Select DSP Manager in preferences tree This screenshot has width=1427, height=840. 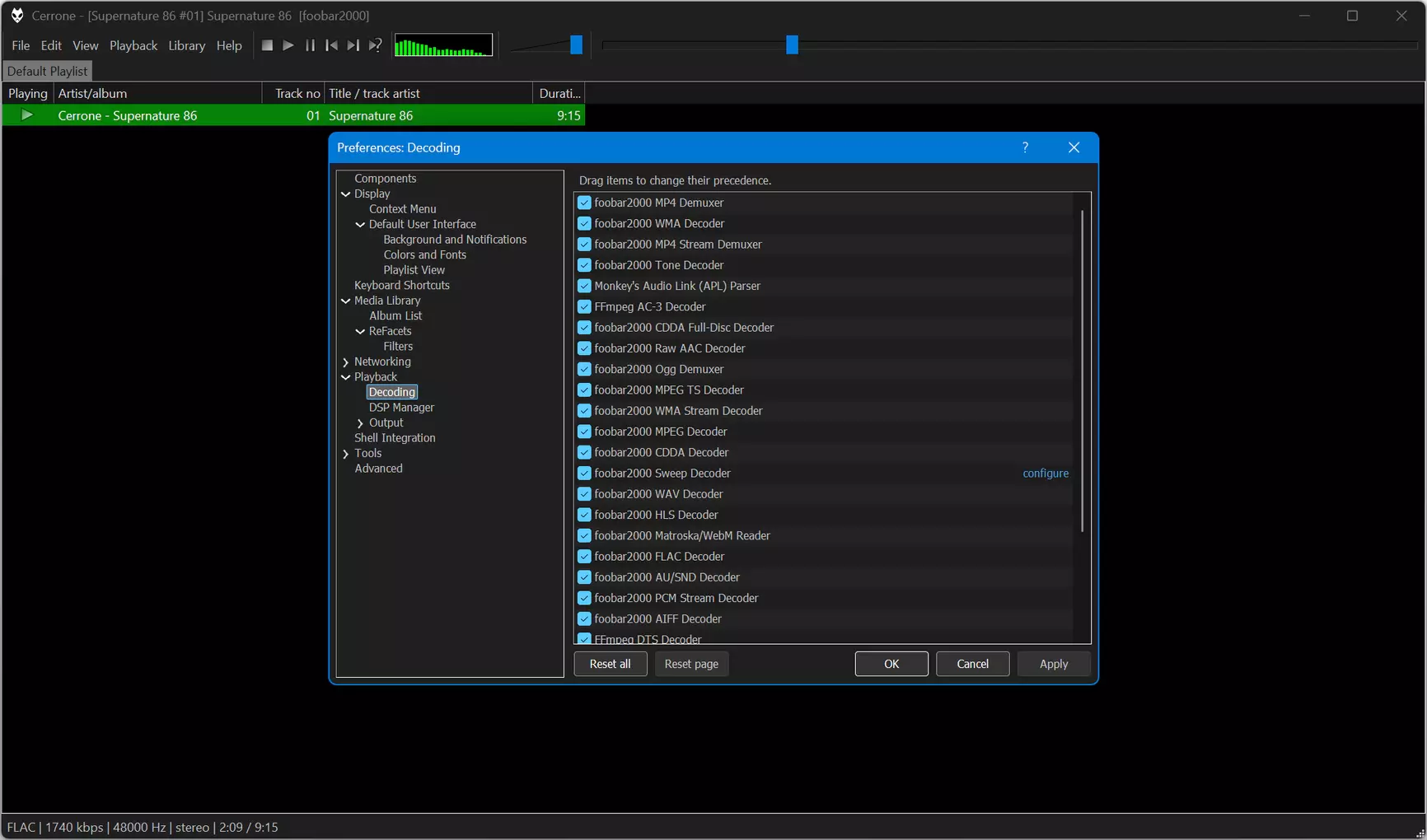point(401,408)
